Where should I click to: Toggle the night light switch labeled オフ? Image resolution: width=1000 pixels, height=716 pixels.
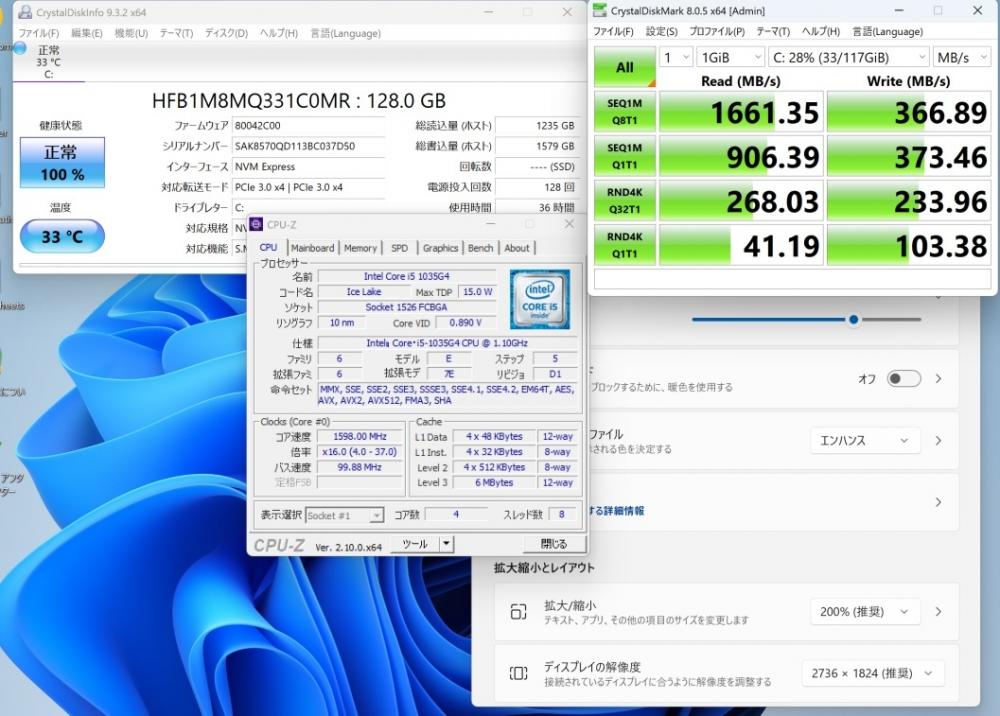(x=904, y=379)
